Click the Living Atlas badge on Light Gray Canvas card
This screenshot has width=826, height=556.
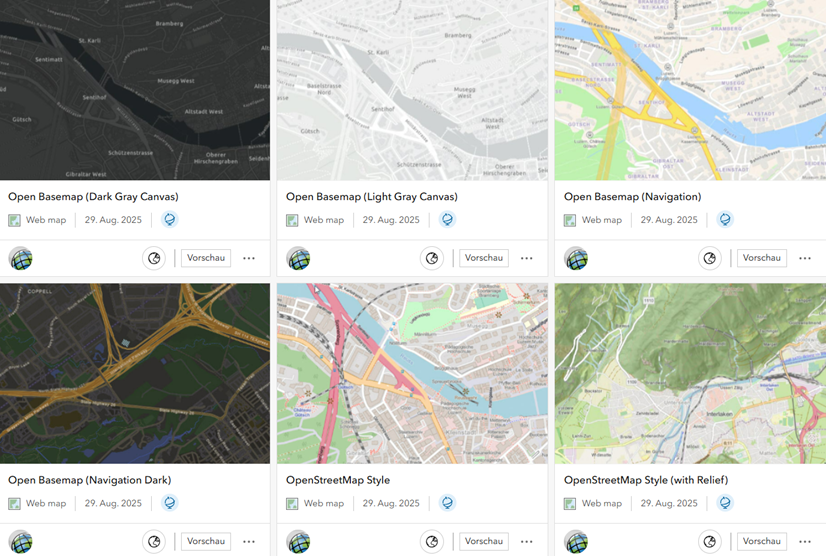click(447, 219)
